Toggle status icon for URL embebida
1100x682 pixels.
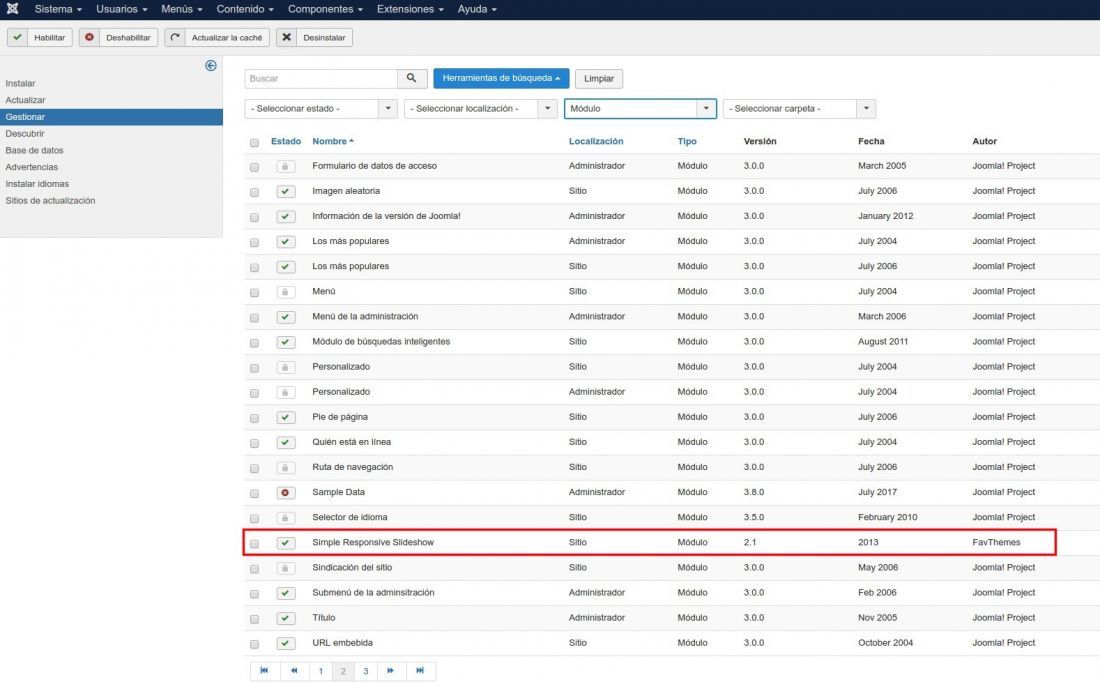click(x=286, y=643)
